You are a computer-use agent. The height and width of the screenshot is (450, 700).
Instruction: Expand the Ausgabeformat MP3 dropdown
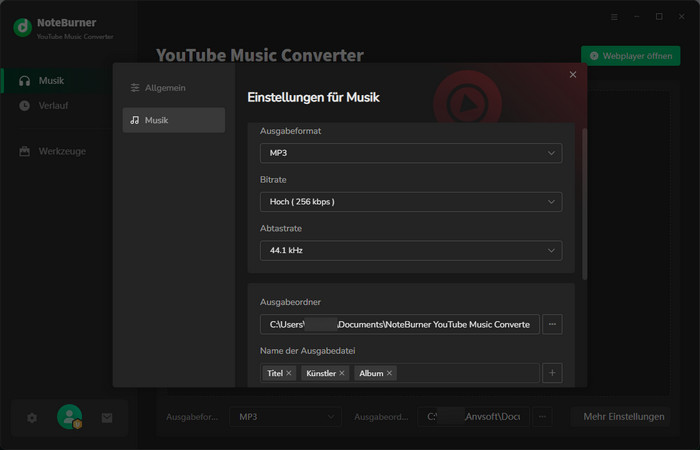click(411, 153)
